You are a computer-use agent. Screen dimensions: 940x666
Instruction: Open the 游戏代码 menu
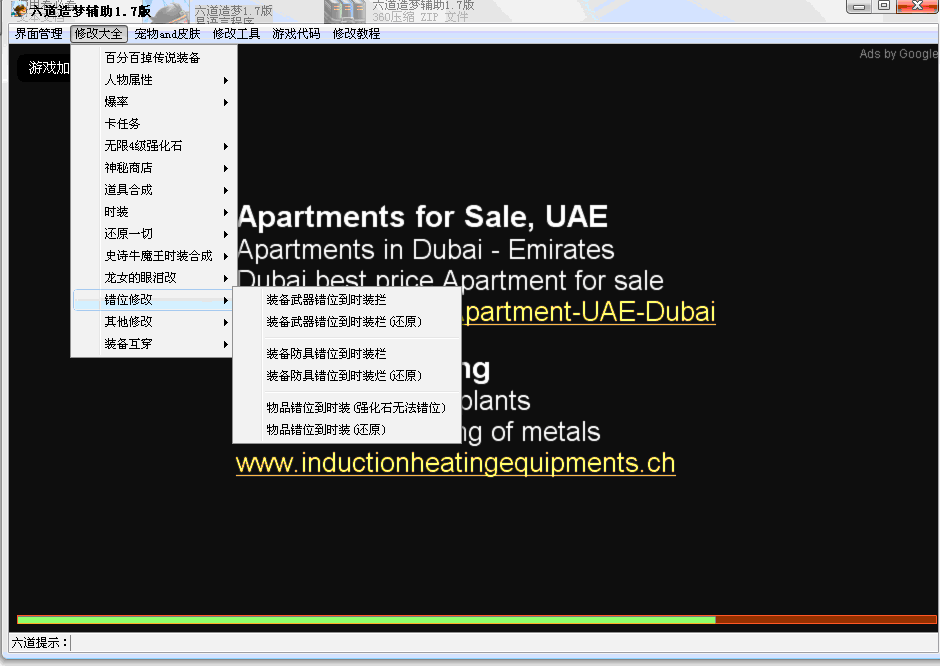296,34
